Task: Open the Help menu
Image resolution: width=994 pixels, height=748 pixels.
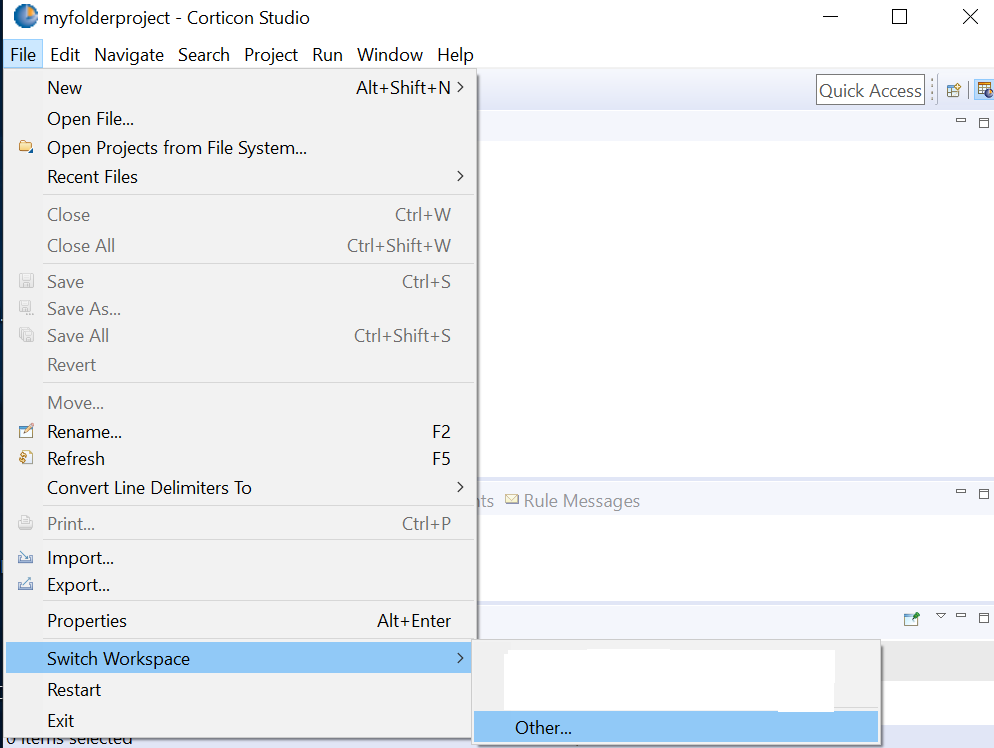Action: point(455,55)
